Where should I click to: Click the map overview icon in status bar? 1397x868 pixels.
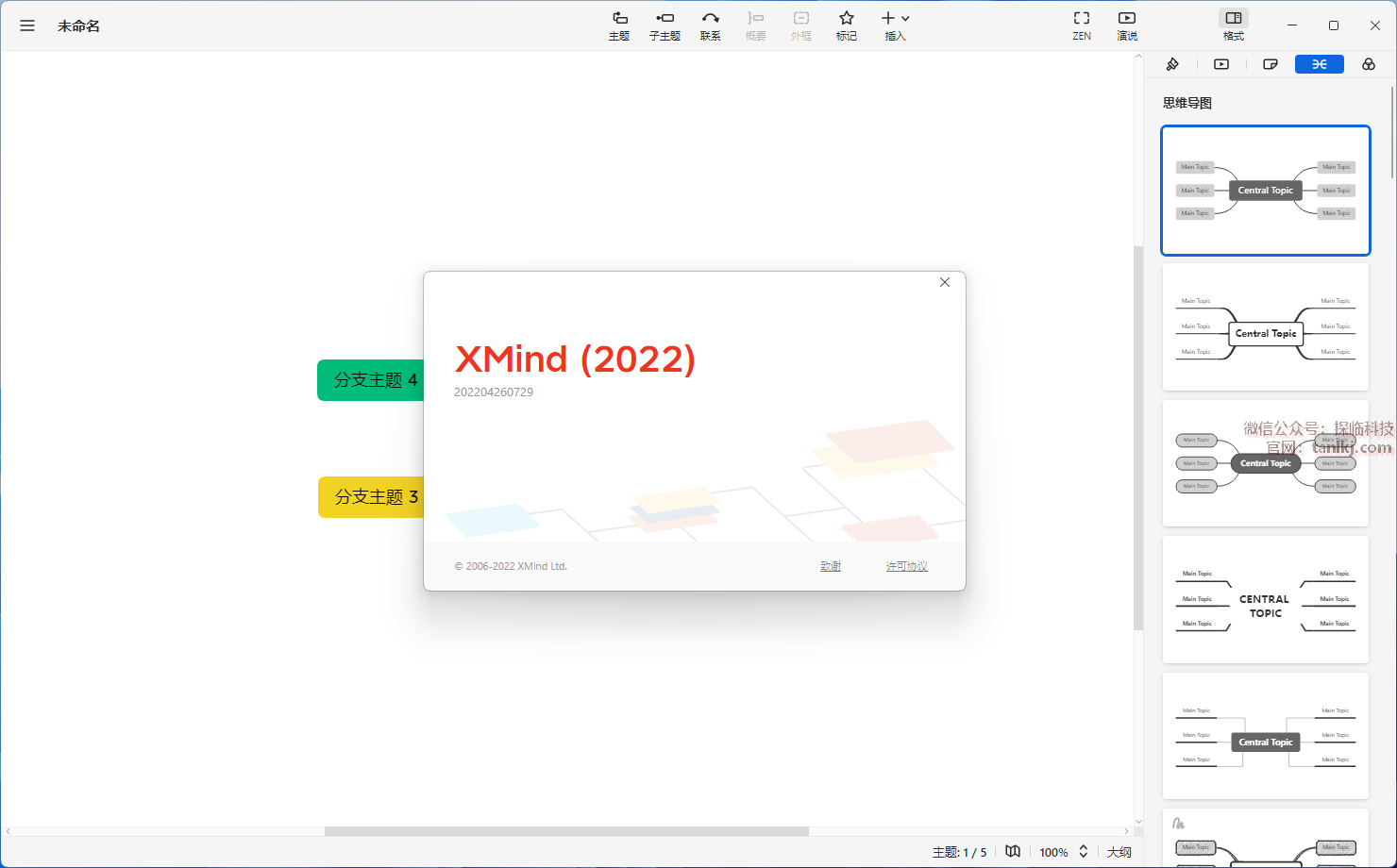[x=1013, y=851]
